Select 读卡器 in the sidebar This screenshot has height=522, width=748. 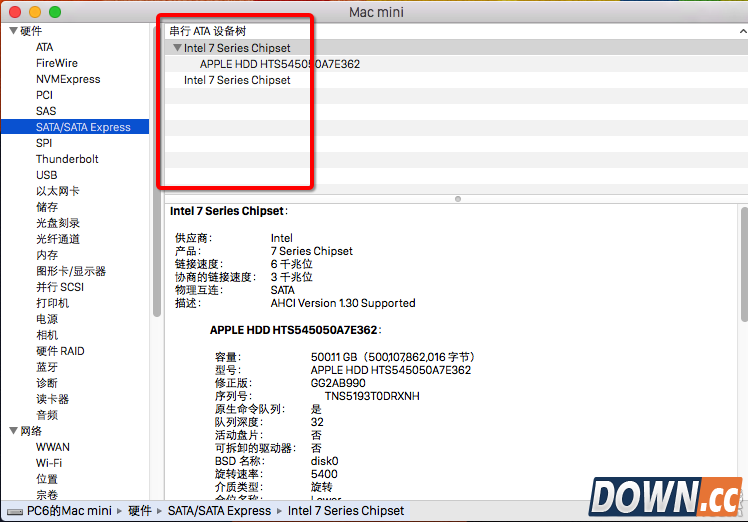tap(52, 399)
